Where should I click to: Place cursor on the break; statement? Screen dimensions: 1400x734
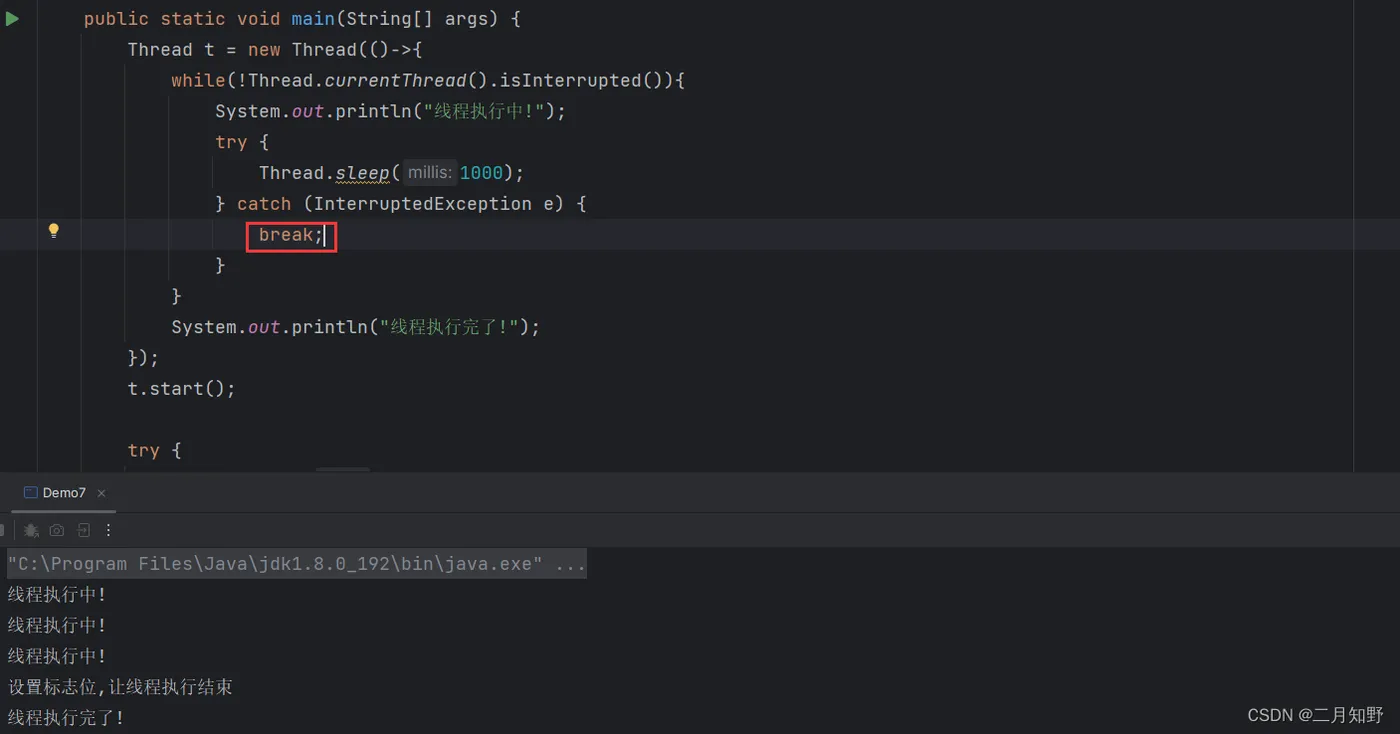291,235
